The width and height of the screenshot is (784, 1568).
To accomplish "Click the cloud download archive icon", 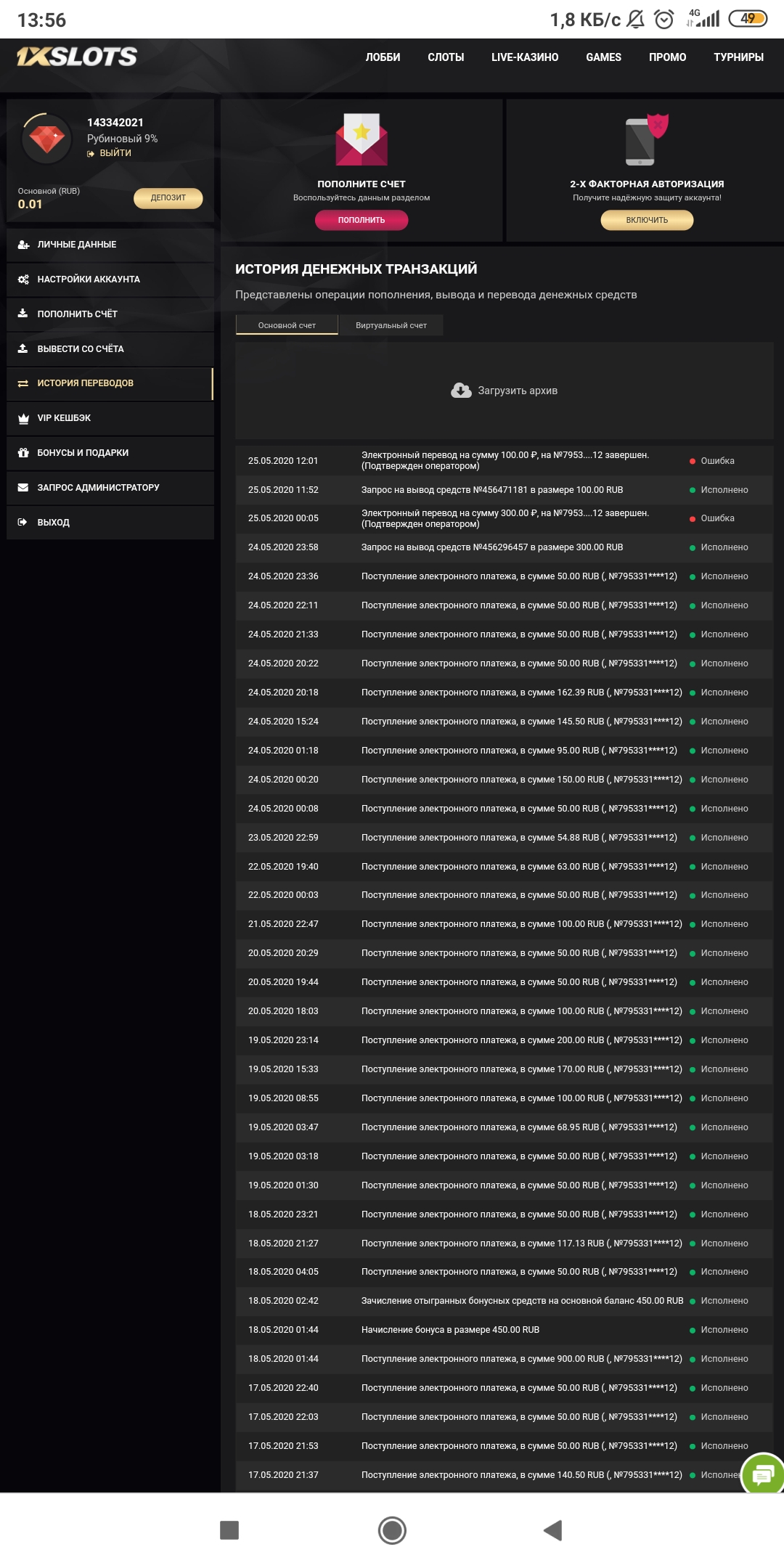I will coord(461,391).
